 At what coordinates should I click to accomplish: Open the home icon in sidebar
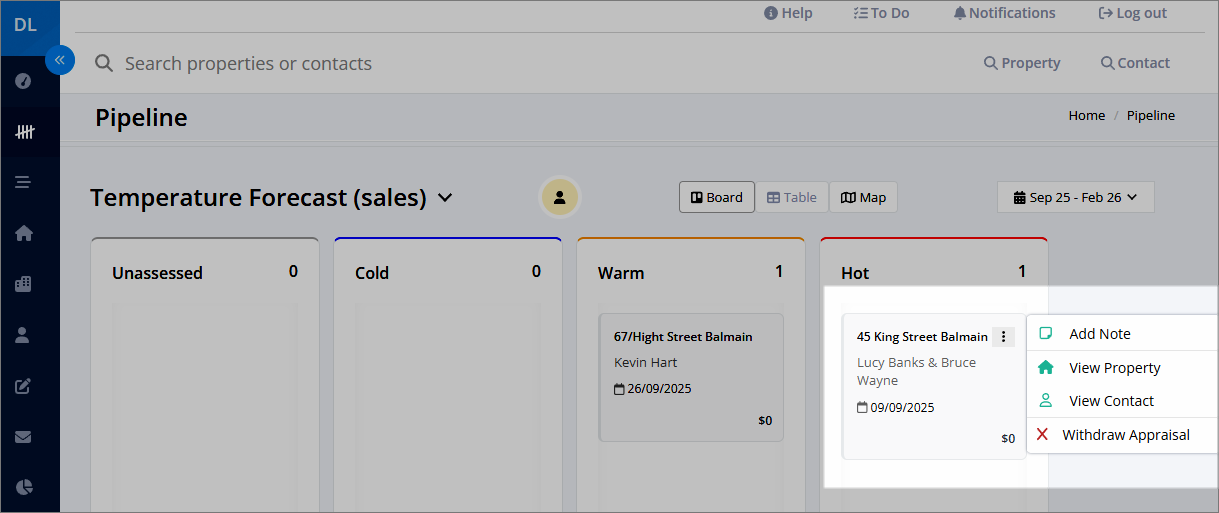[x=24, y=233]
